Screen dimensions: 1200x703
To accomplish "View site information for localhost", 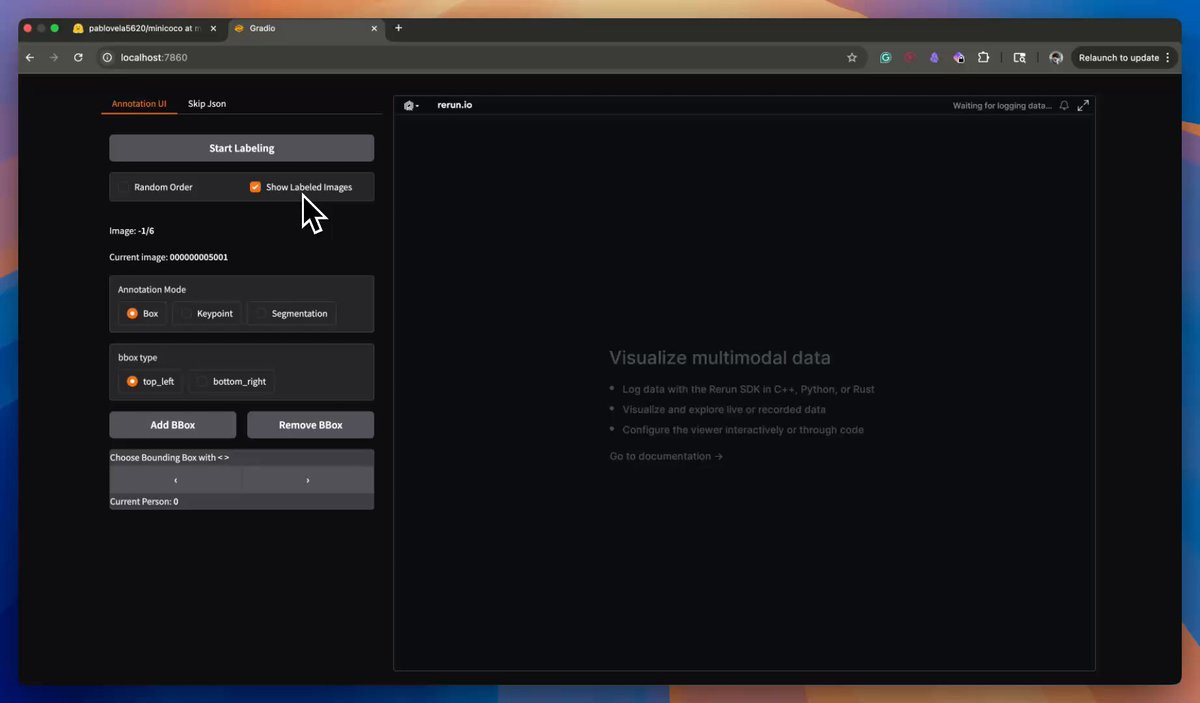I will pyautogui.click(x=107, y=58).
